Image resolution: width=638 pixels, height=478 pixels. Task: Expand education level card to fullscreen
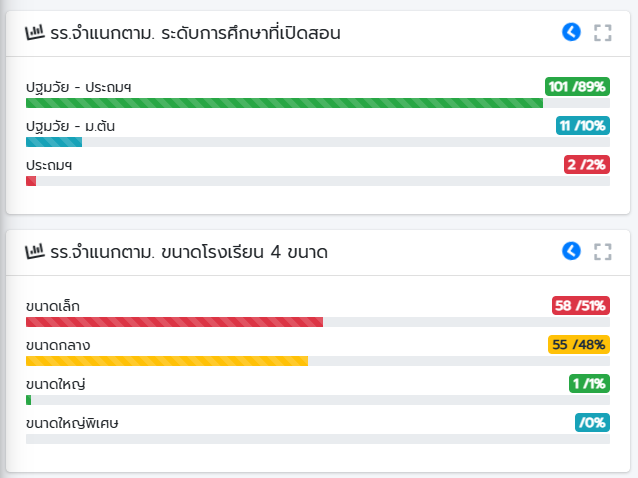(x=603, y=33)
